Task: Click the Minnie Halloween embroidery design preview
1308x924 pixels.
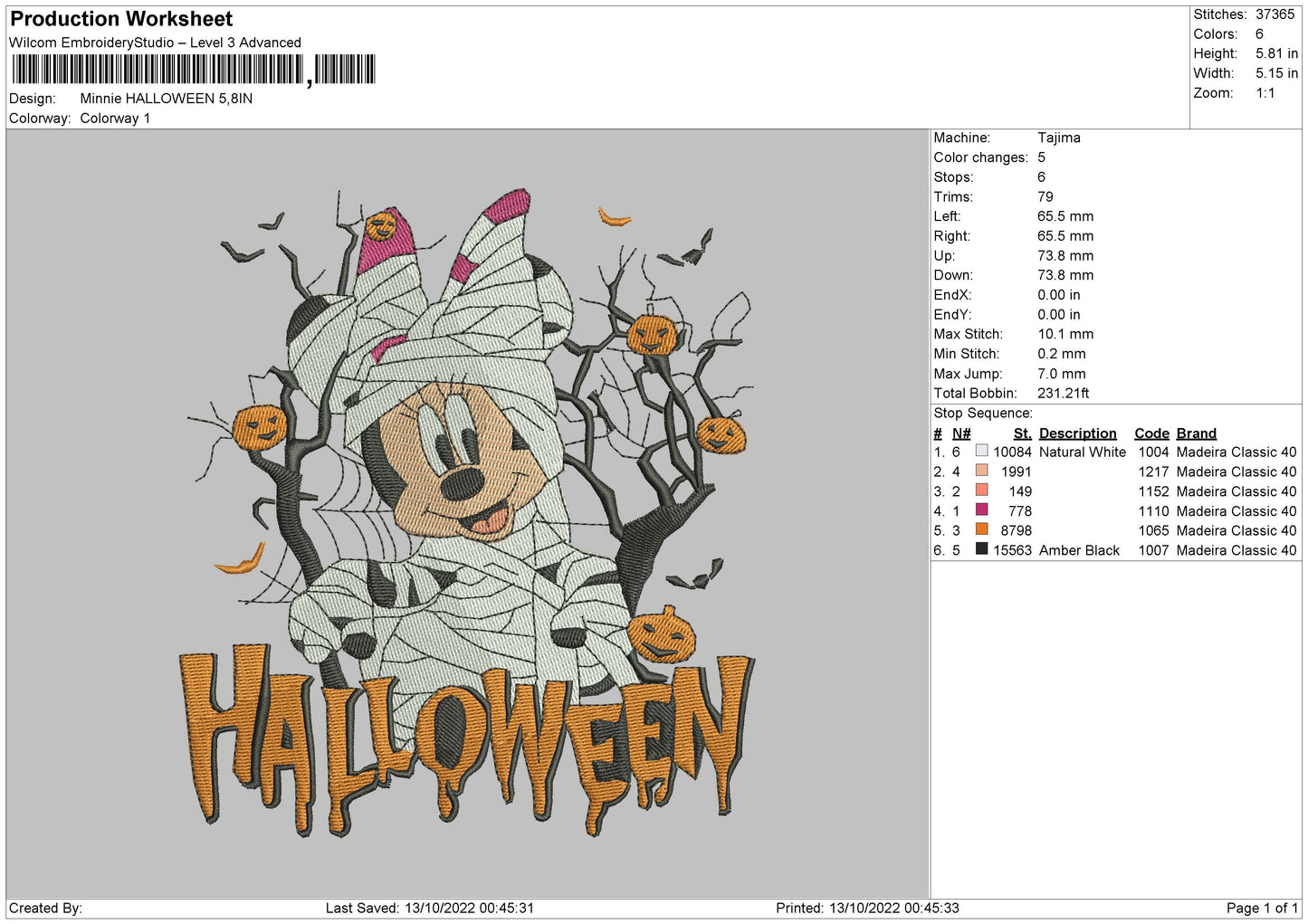Action: (x=467, y=513)
